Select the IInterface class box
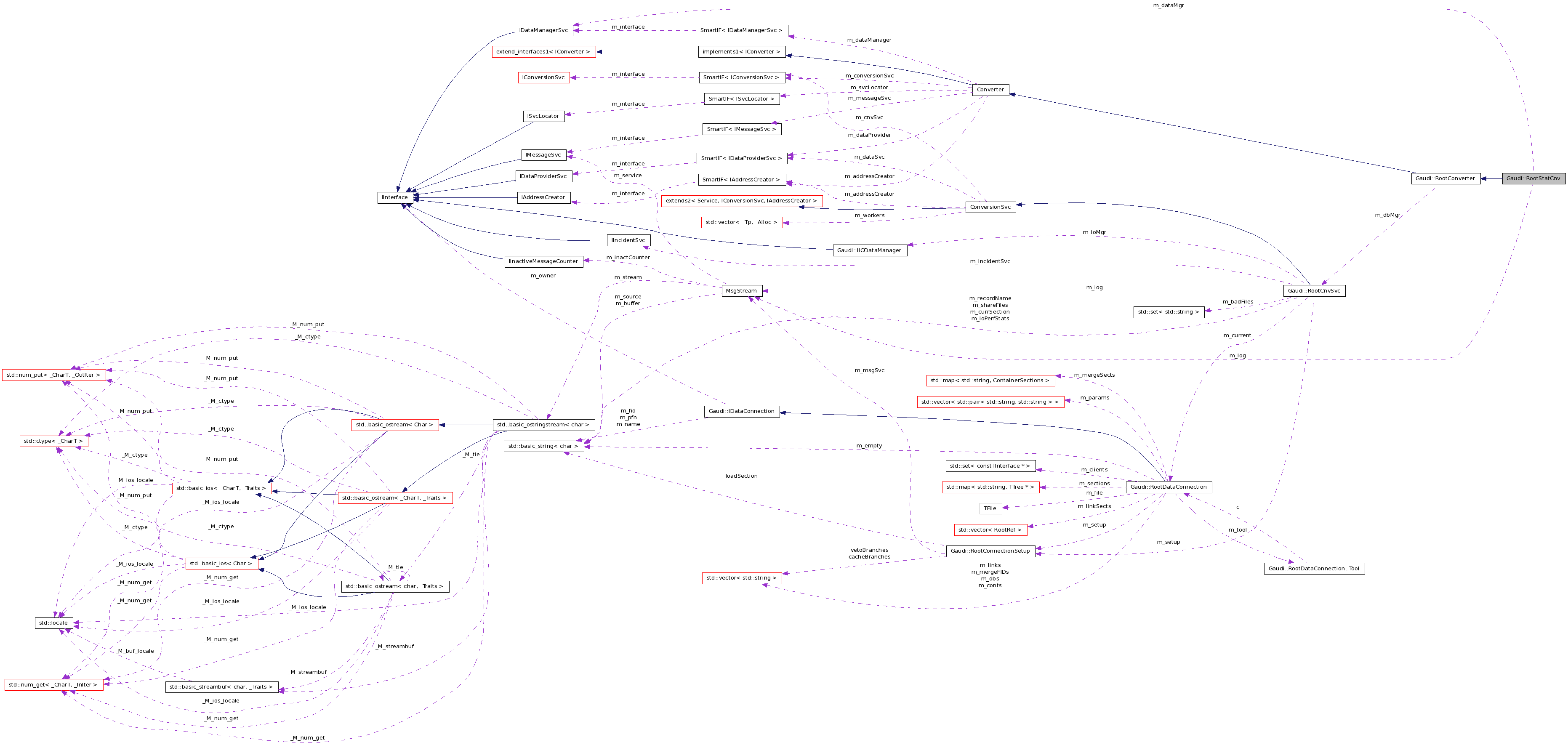 pyautogui.click(x=395, y=197)
